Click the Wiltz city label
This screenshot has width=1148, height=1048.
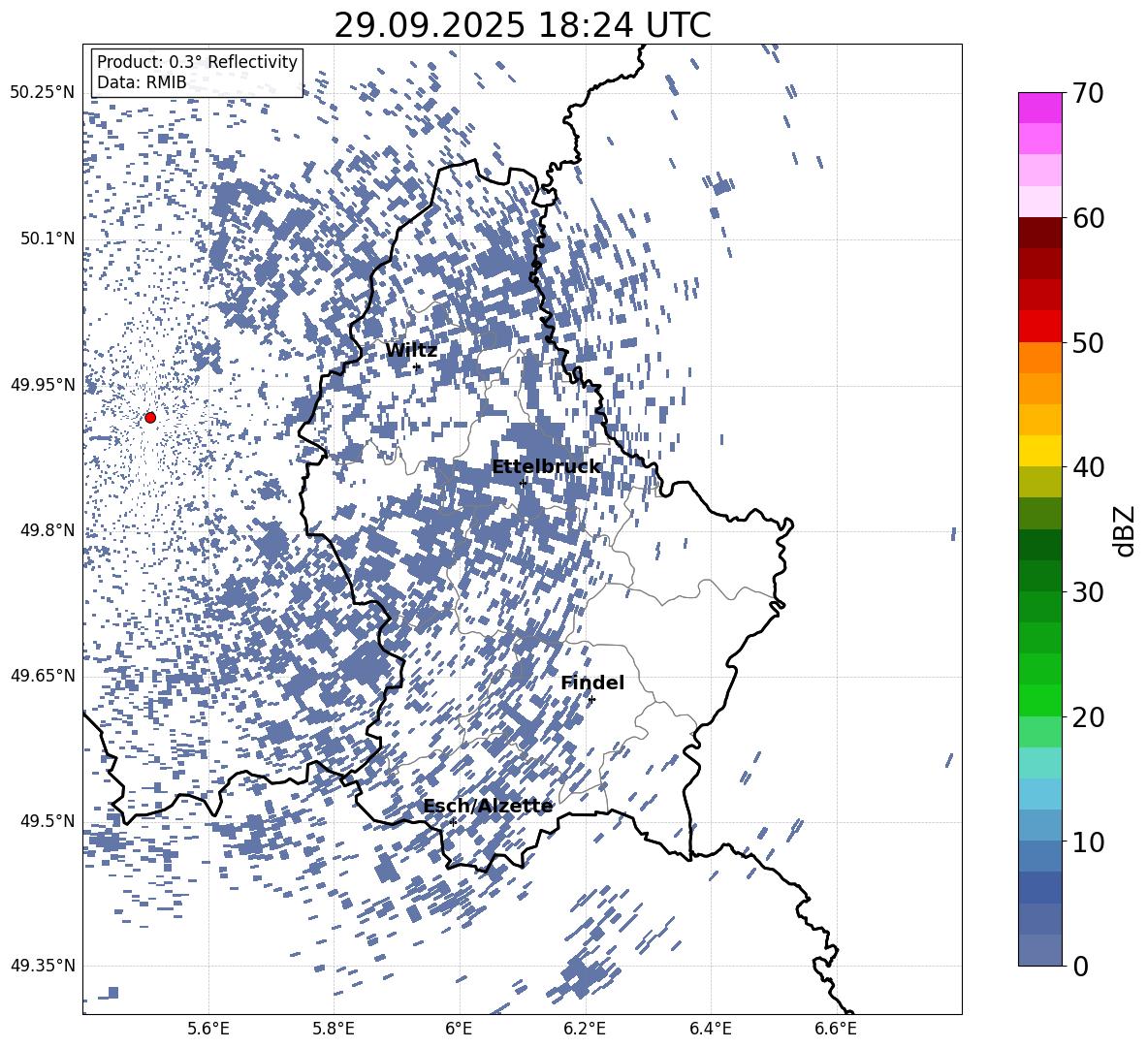click(411, 351)
